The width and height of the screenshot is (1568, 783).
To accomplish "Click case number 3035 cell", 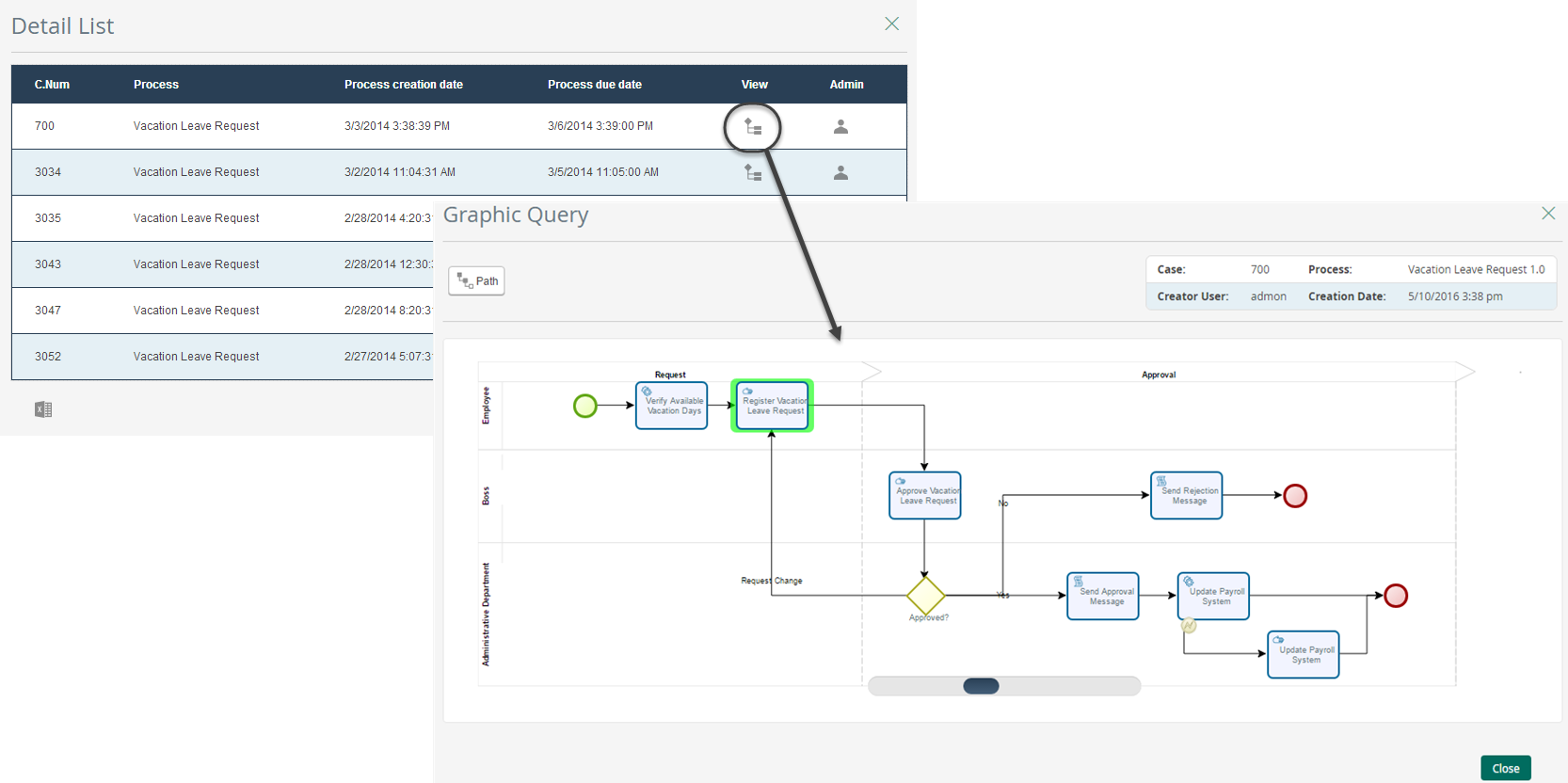I will [48, 218].
